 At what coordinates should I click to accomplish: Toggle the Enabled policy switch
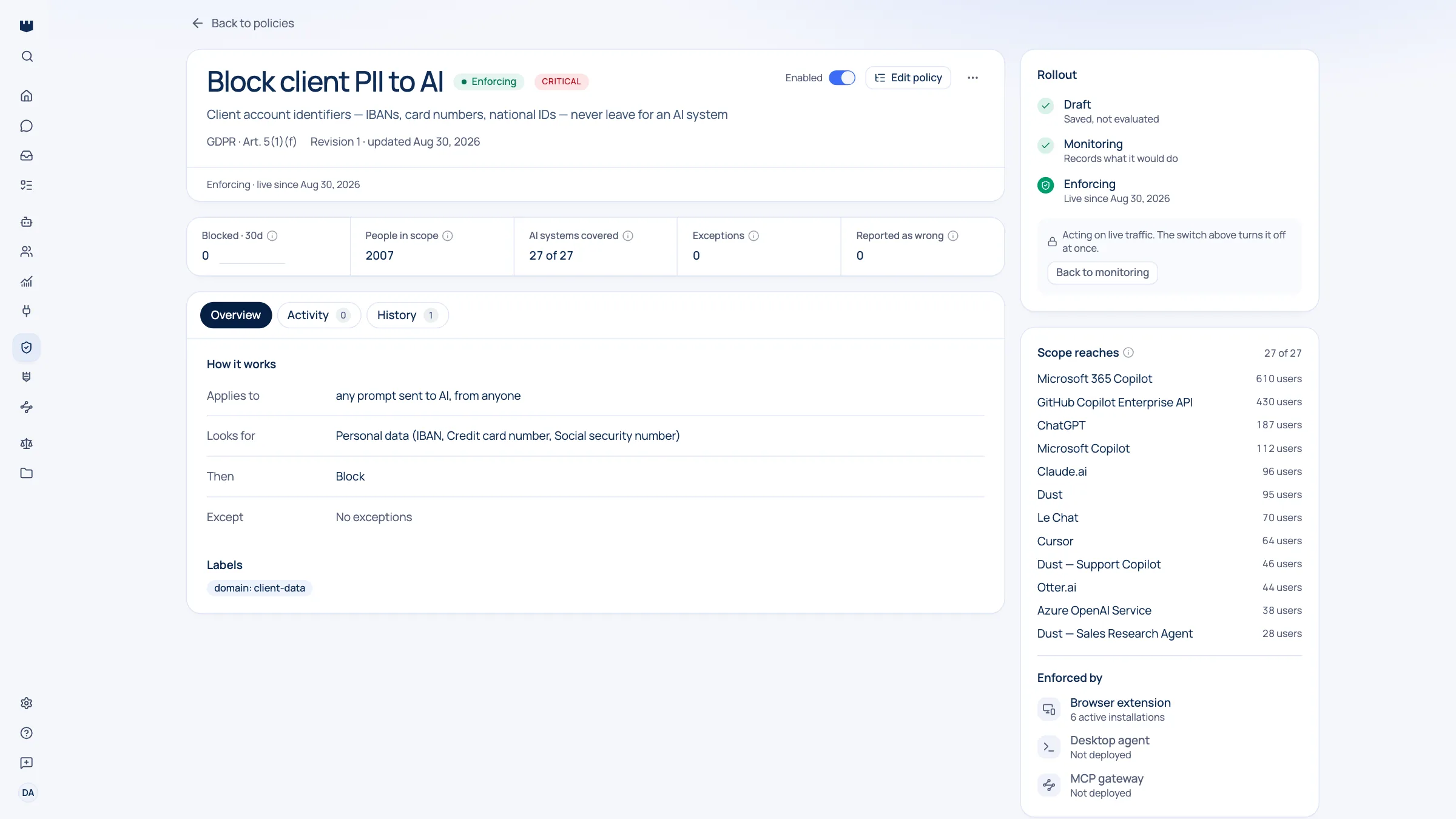pyautogui.click(x=842, y=78)
